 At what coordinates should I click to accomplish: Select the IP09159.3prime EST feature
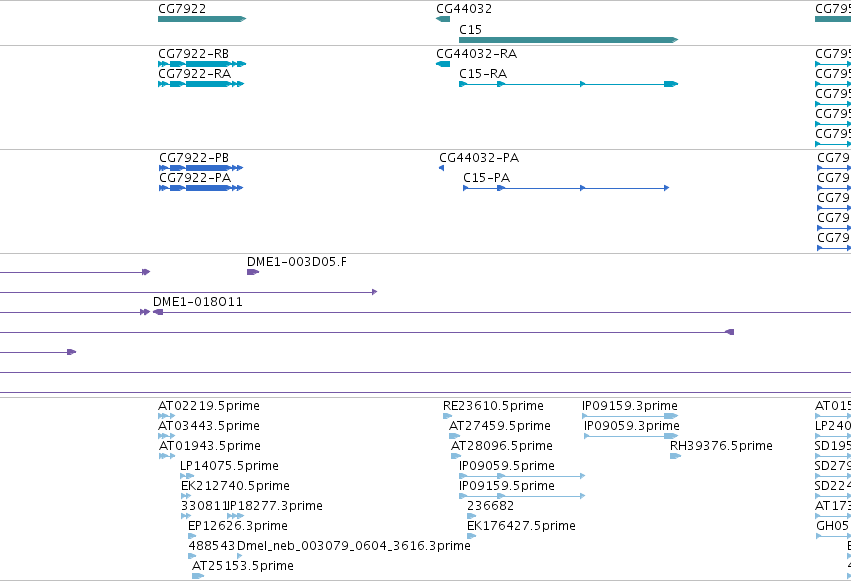point(630,416)
